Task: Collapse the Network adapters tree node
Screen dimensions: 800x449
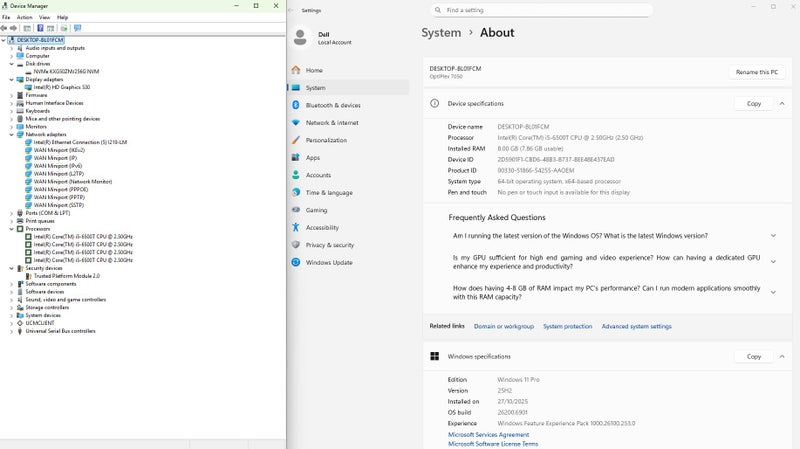Action: point(11,134)
